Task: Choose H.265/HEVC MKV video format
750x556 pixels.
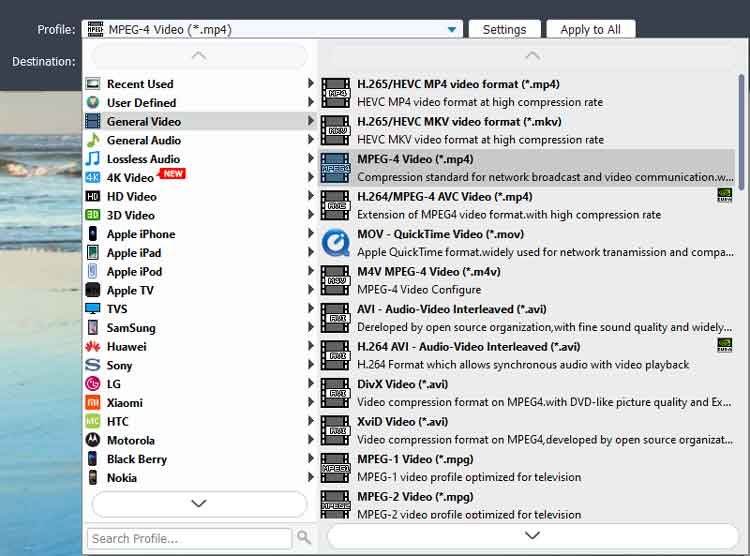Action: pos(527,130)
